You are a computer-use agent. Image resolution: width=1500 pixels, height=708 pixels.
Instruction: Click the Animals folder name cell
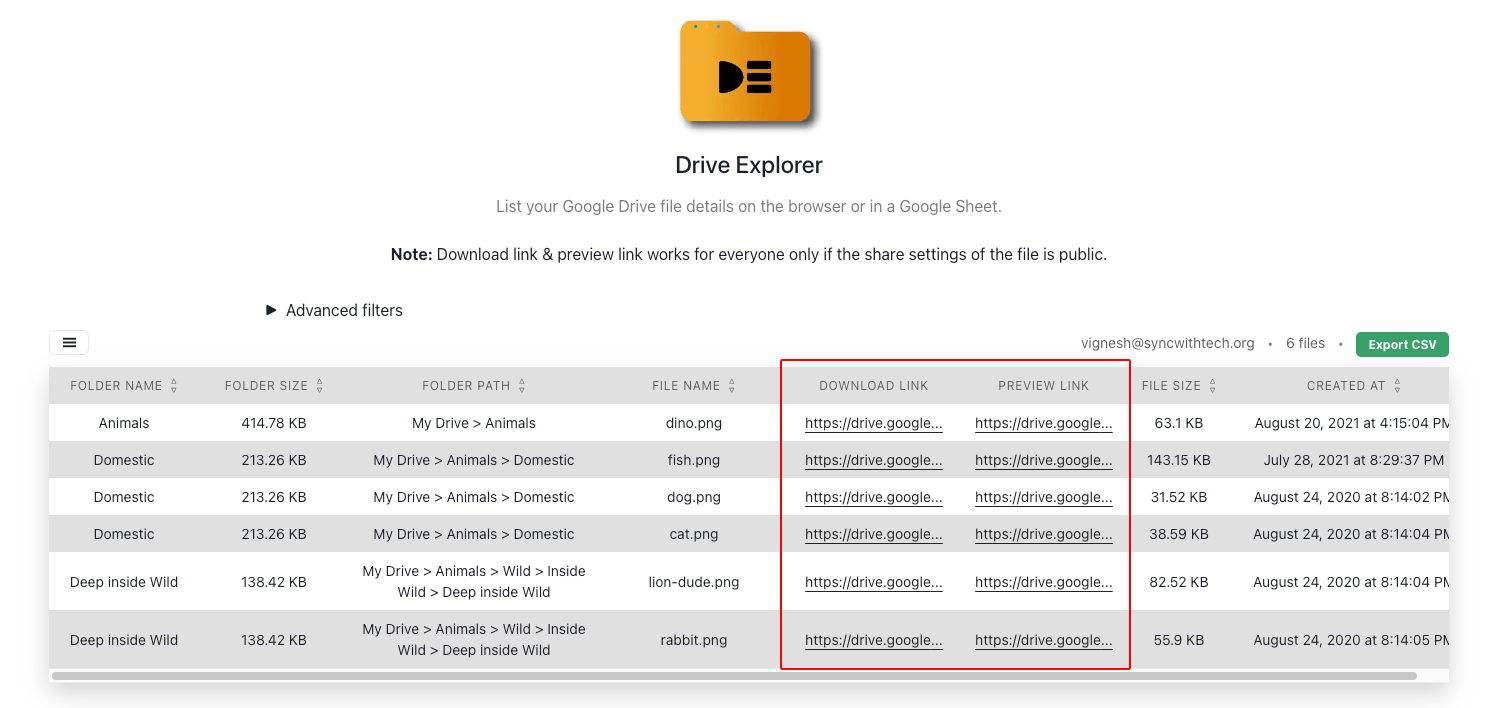(124, 423)
